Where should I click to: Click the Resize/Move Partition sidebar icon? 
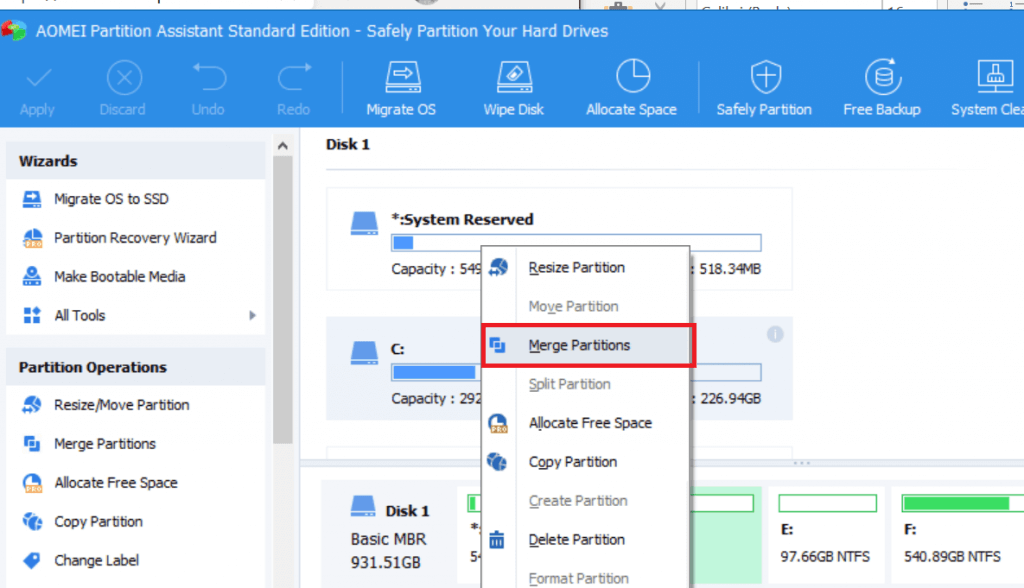[x=32, y=405]
